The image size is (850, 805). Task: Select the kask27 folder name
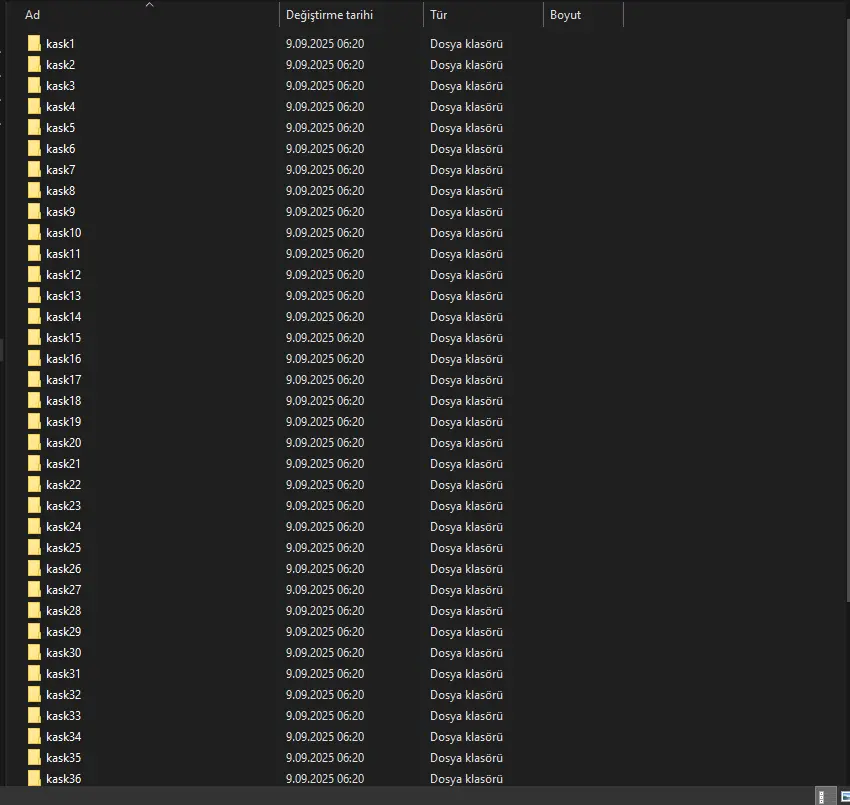63,590
